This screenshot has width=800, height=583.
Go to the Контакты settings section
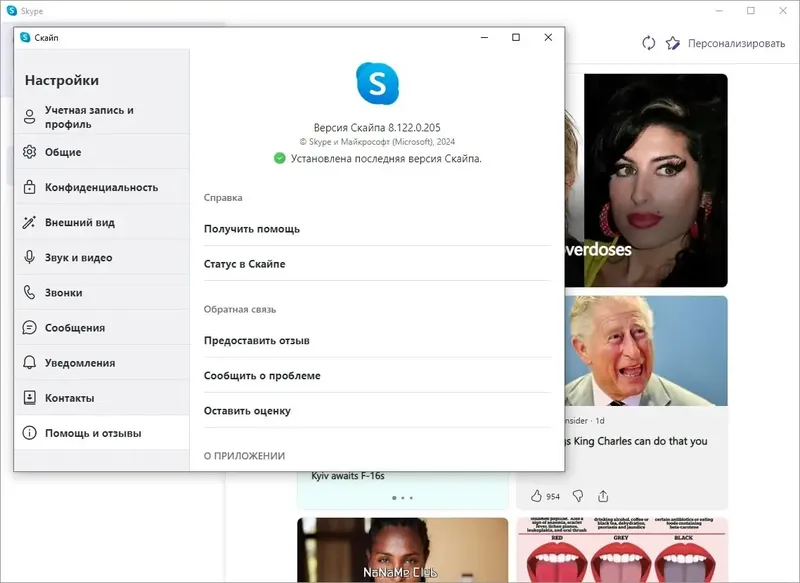click(102, 398)
